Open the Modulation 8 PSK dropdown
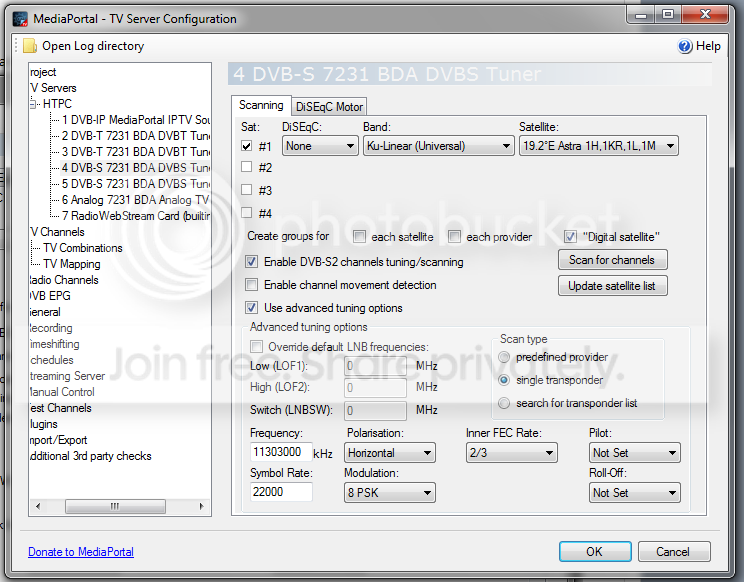The image size is (744, 582). click(390, 492)
